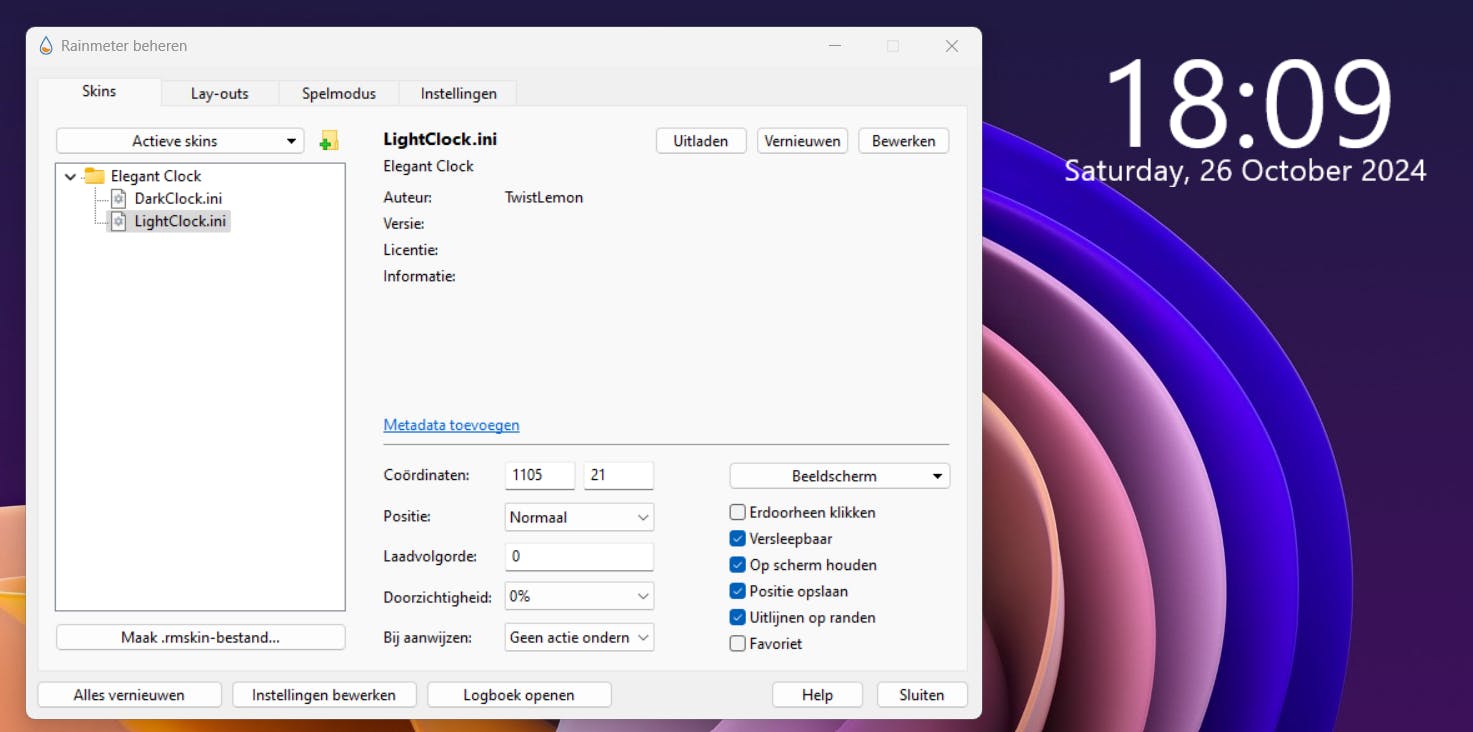
Task: Open the Beeldscherm dropdown menu
Action: click(840, 476)
